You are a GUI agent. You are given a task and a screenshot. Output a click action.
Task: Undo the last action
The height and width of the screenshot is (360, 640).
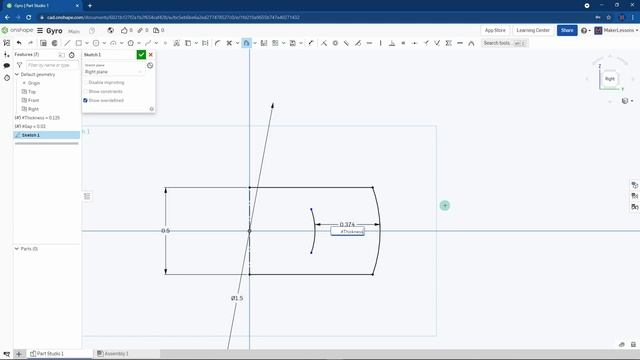tap(19, 43)
